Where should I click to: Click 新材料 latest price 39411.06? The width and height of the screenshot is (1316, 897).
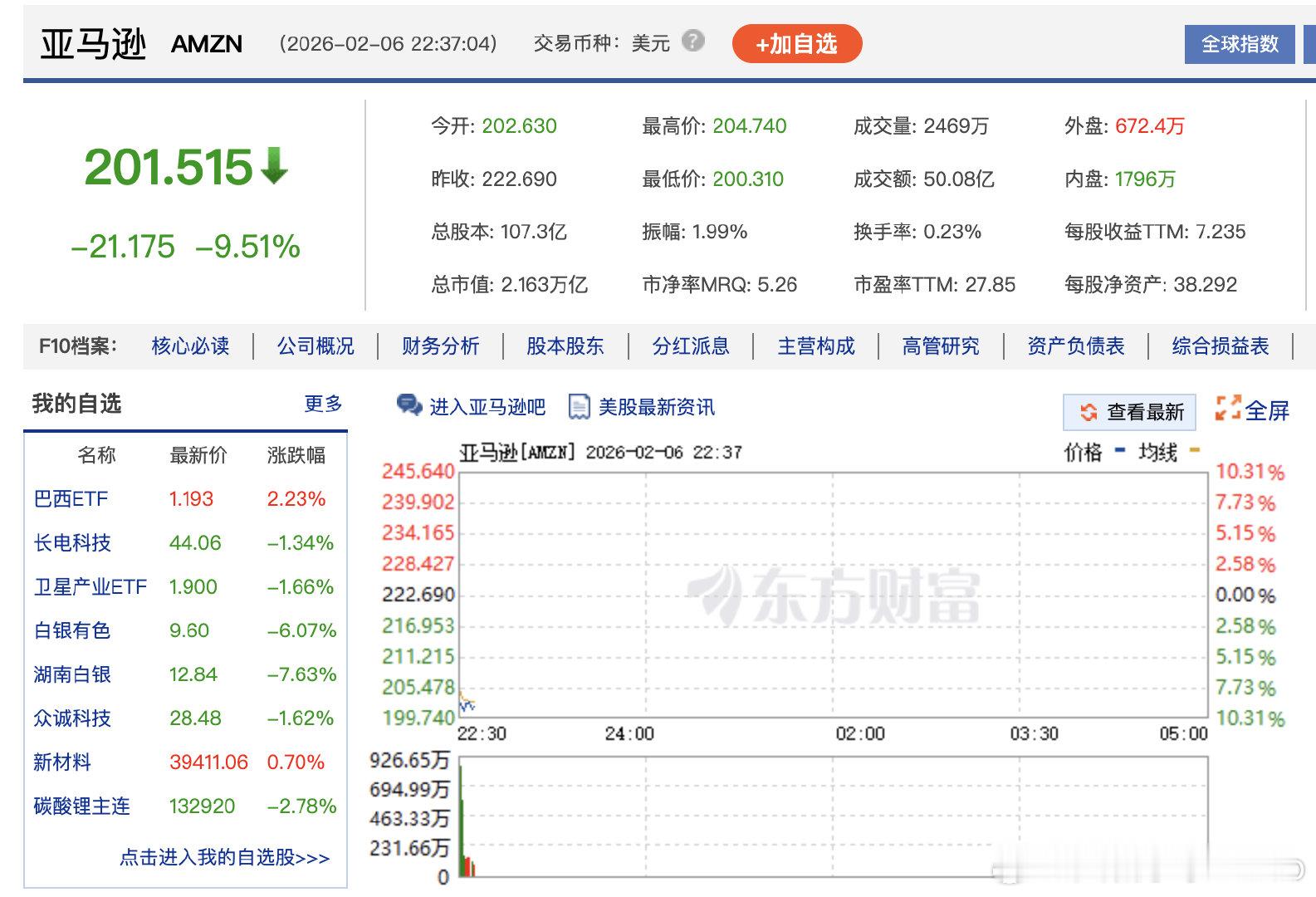pos(209,762)
